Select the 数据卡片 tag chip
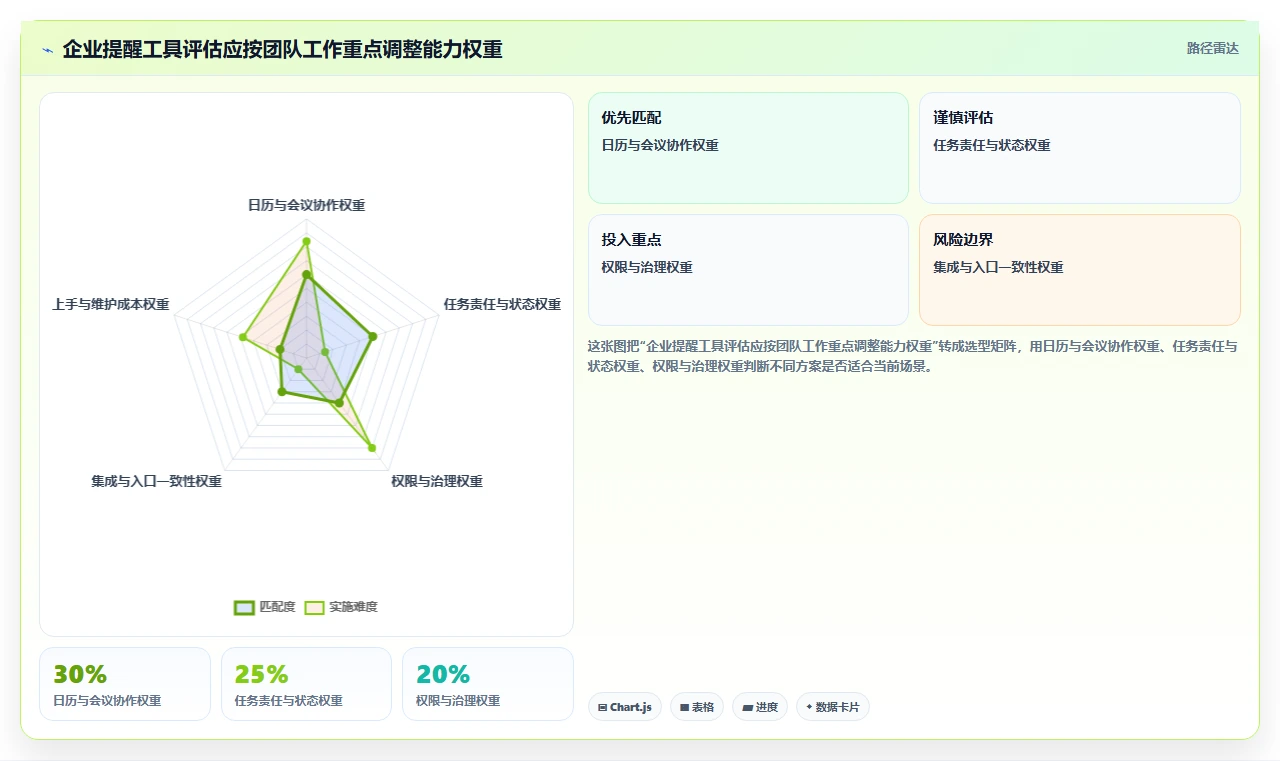 833,707
